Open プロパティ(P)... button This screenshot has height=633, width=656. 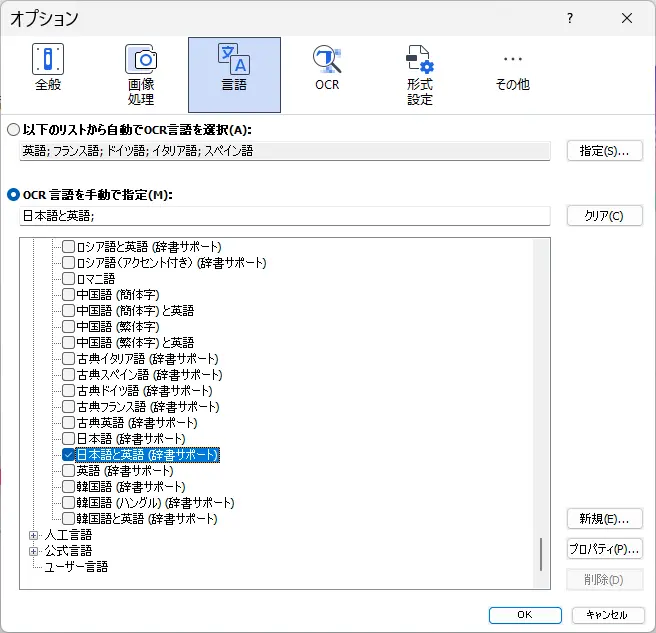(605, 549)
